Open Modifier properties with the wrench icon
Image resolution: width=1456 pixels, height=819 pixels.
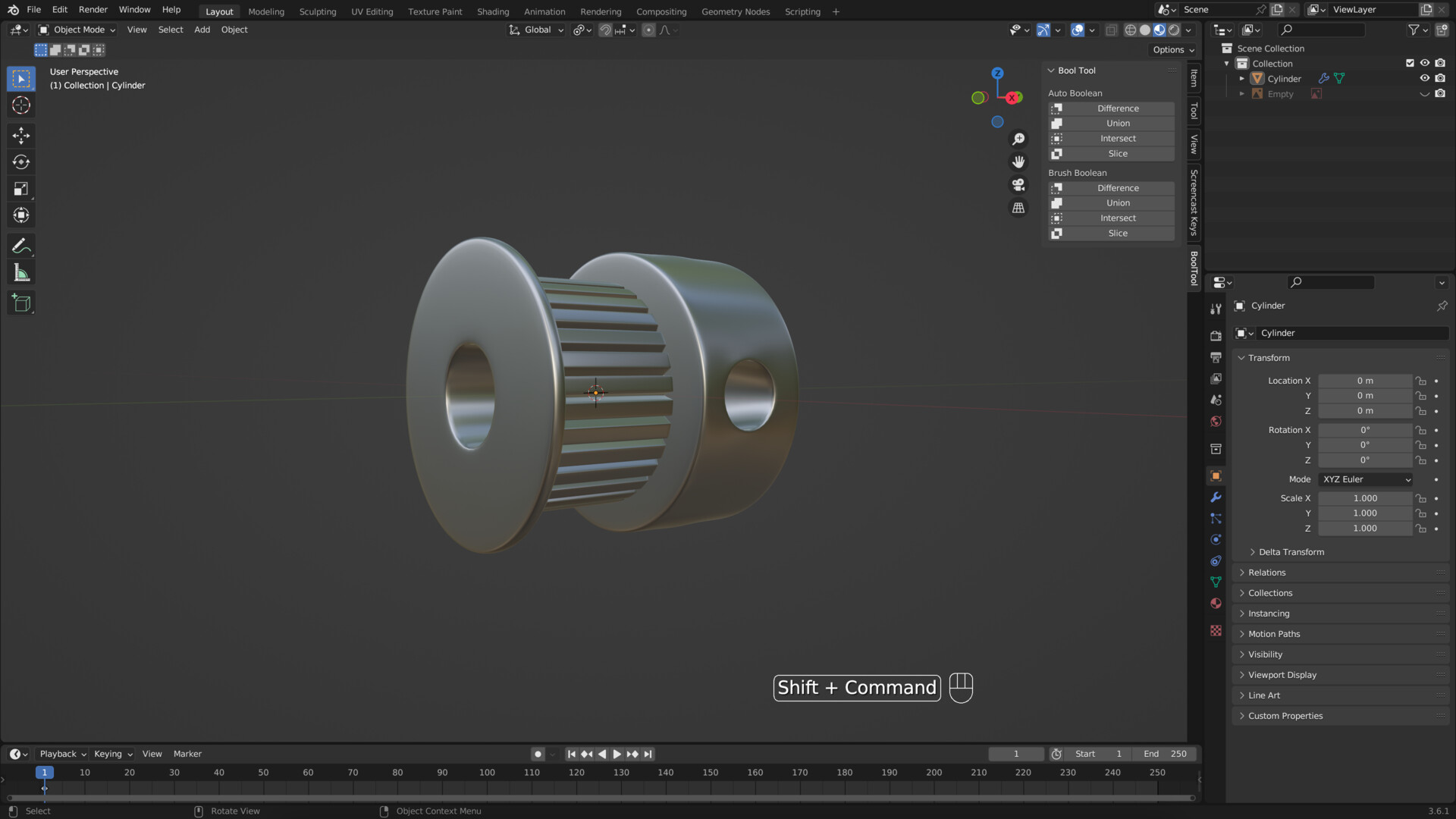coord(1216,497)
